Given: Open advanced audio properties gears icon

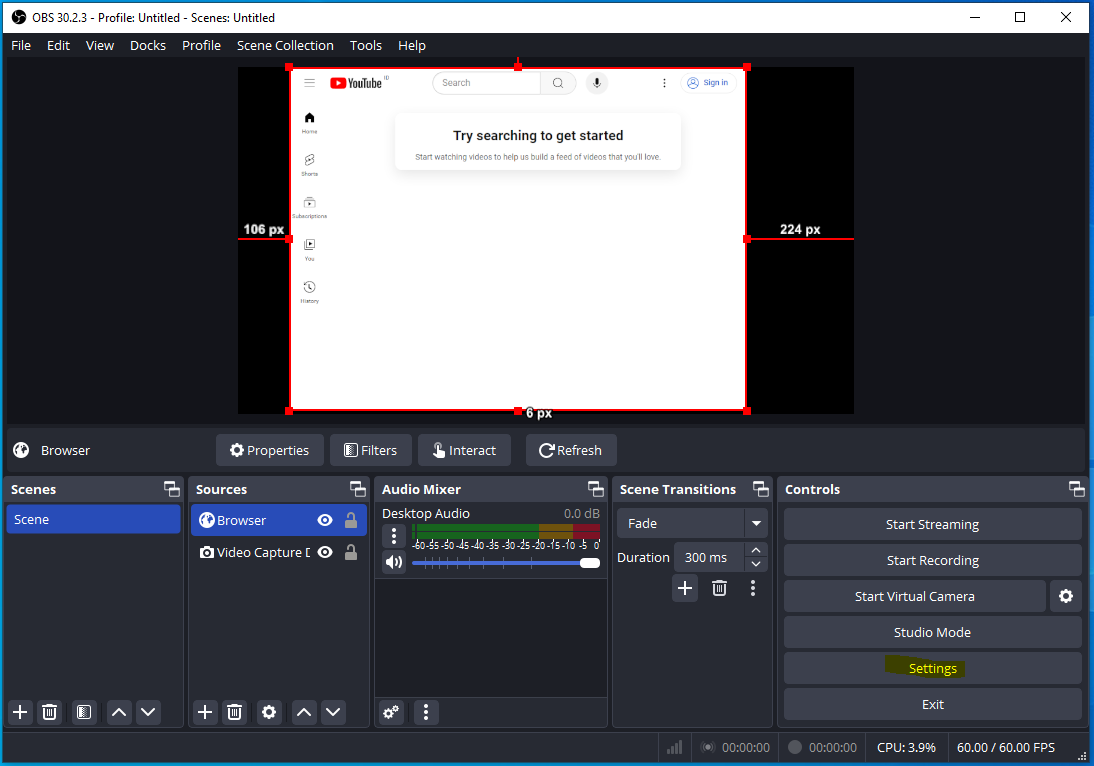Looking at the screenshot, I should click(391, 712).
